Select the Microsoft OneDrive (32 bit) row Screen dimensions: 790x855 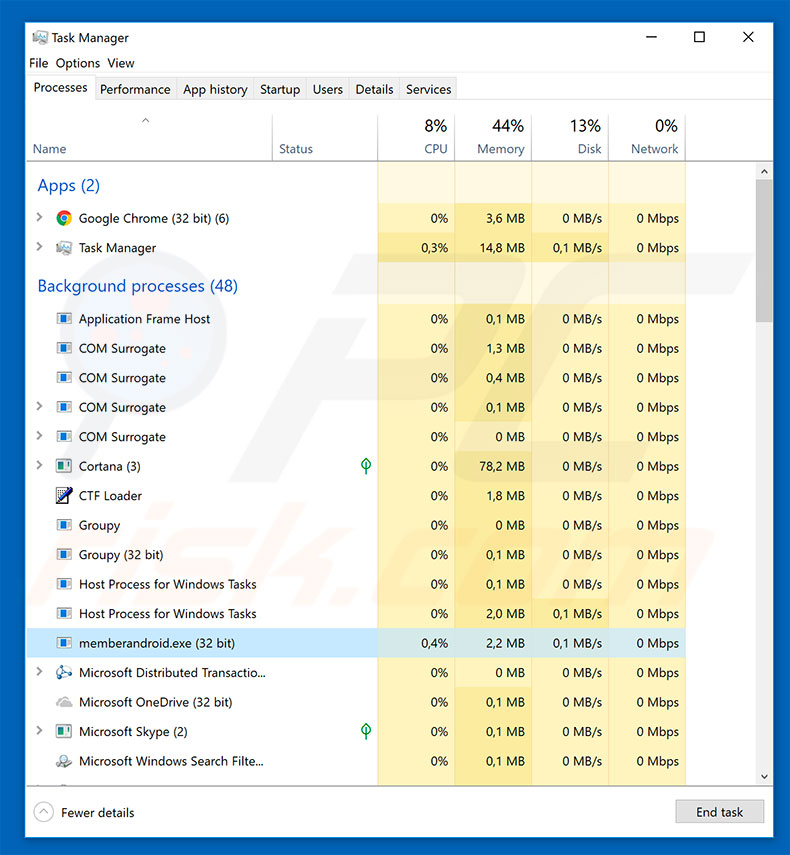[355, 702]
